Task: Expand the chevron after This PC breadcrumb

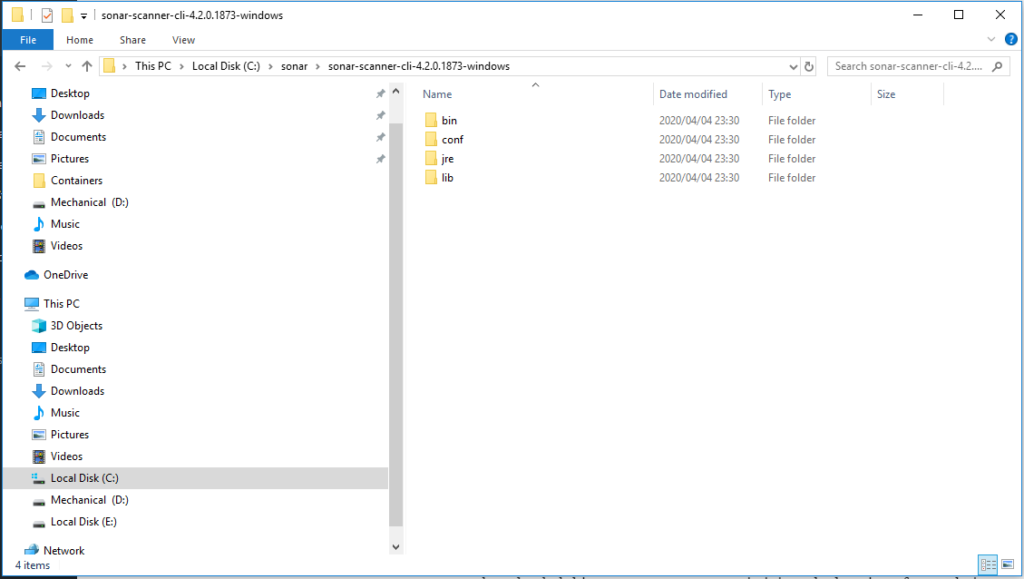Action: 182,66
